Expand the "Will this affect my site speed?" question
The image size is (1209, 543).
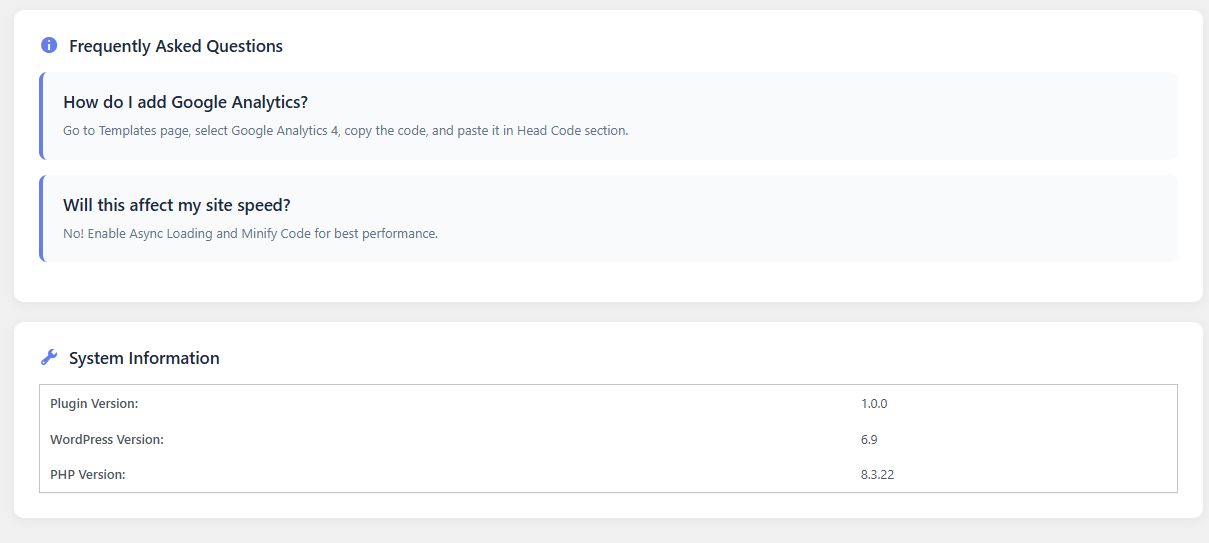point(176,205)
